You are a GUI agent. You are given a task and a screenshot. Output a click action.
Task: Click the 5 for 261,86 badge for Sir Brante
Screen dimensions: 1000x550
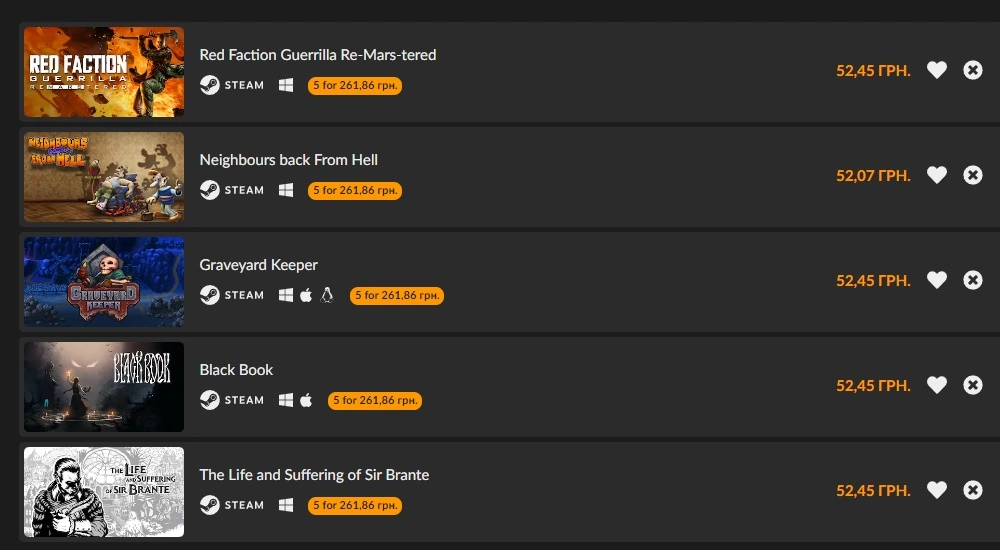coord(355,505)
